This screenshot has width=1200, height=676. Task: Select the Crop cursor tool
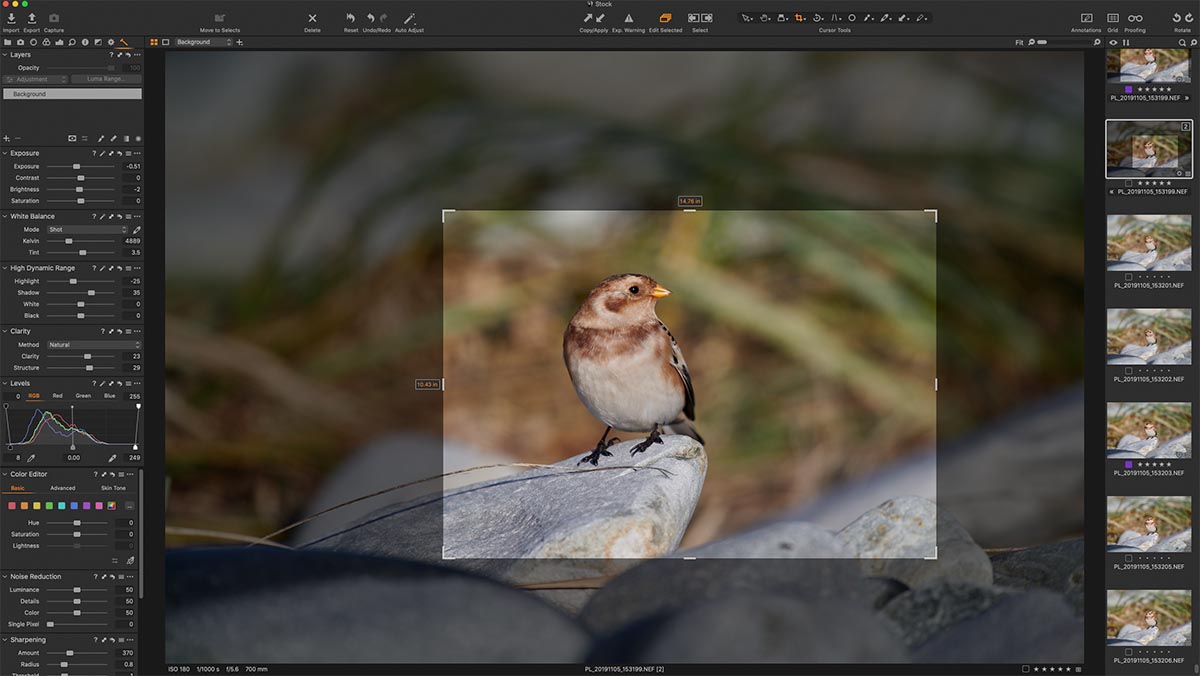[x=800, y=18]
